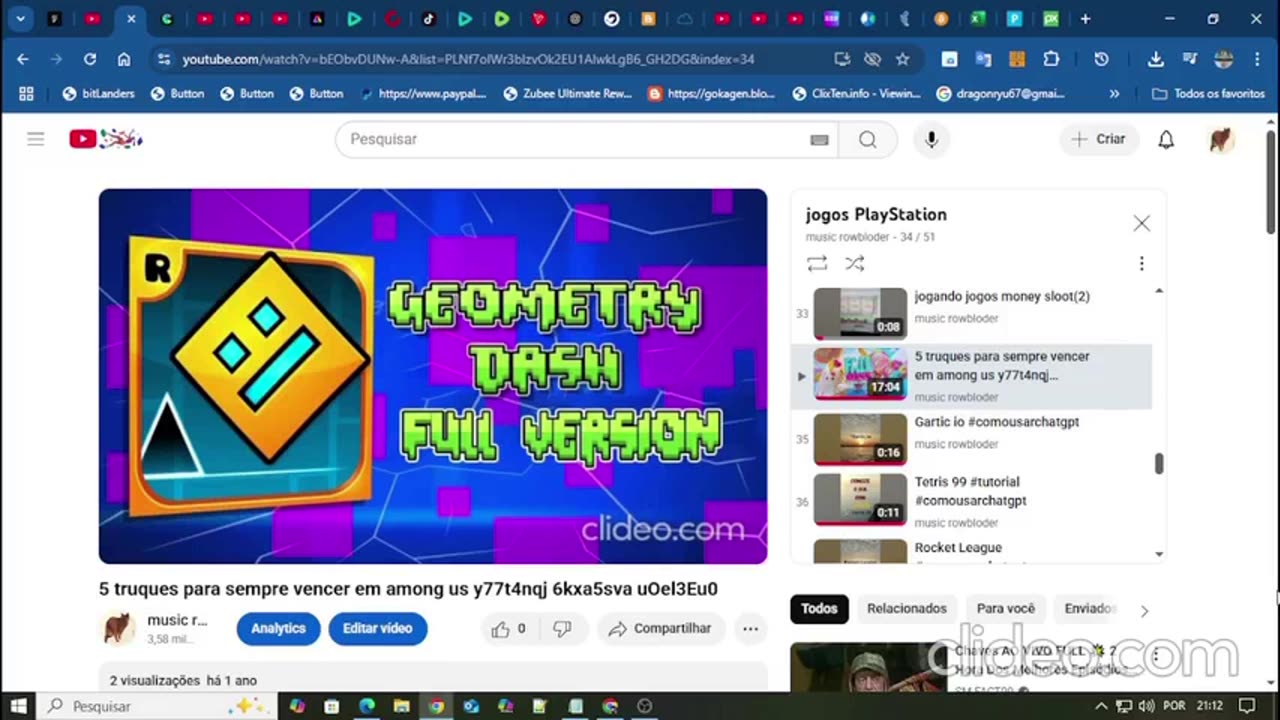This screenshot has height=720, width=1280.
Task: Open the on-screen keyboard in the search box
Action: 819,140
